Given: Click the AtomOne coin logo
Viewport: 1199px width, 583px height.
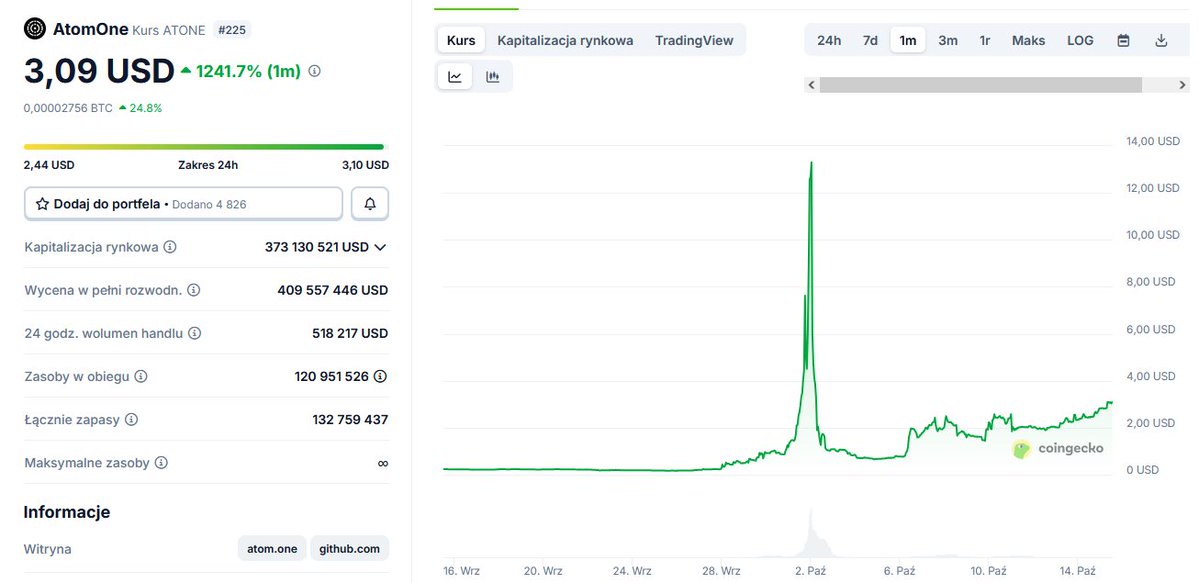Looking at the screenshot, I should click(35, 29).
